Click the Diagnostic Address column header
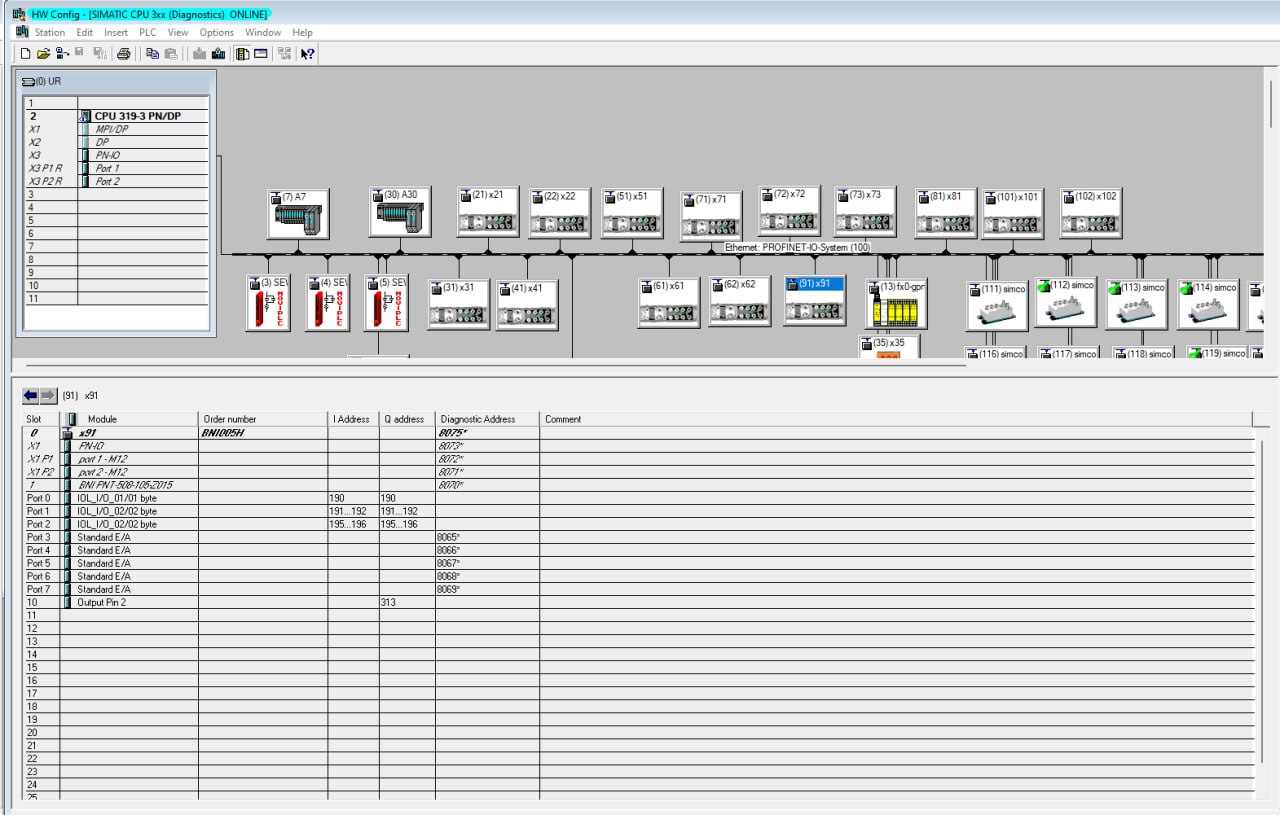This screenshot has width=1280, height=815. click(487, 419)
